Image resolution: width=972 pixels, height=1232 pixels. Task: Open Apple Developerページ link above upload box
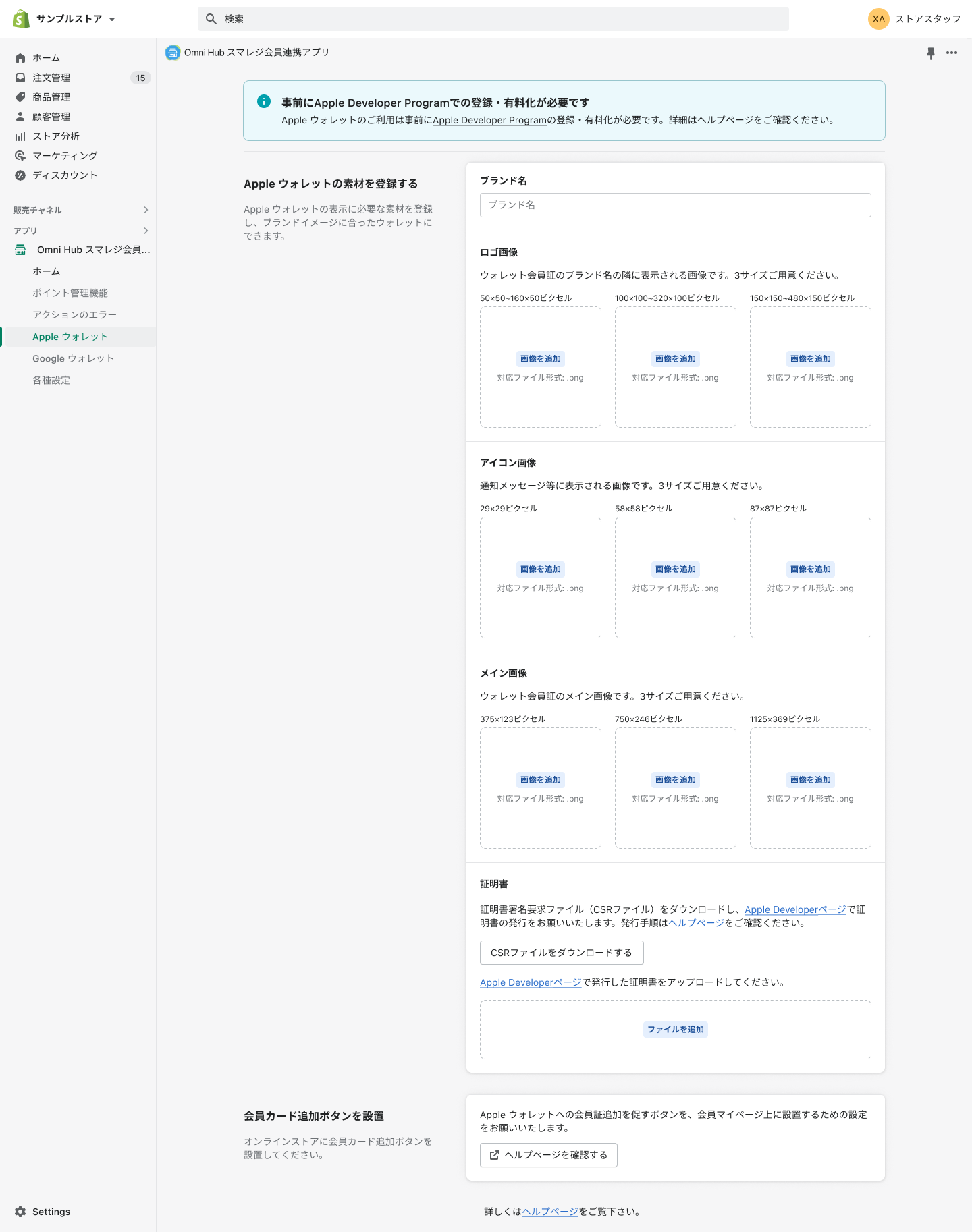531,982
